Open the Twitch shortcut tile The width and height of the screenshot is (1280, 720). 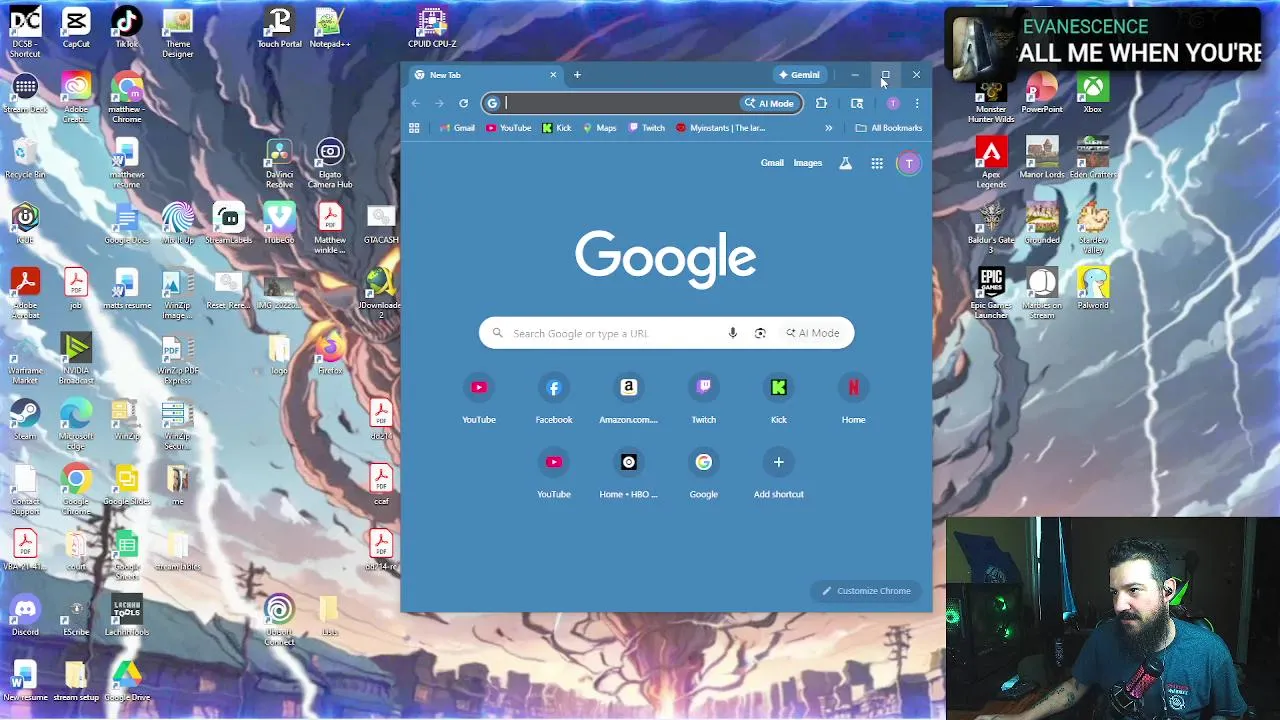(704, 399)
